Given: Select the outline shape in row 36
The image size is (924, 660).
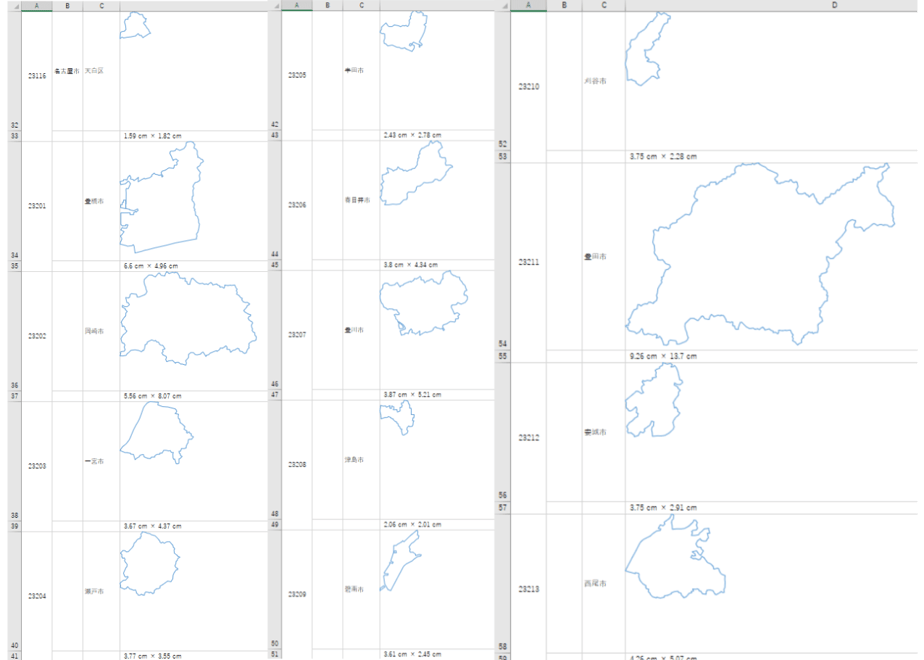Looking at the screenshot, I should 188,319.
